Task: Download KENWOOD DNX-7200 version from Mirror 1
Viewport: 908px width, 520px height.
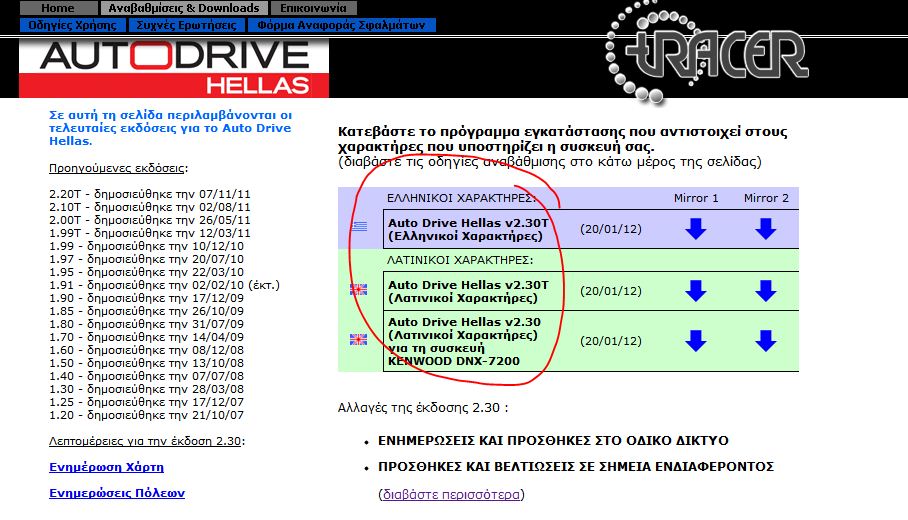Action: coord(695,341)
